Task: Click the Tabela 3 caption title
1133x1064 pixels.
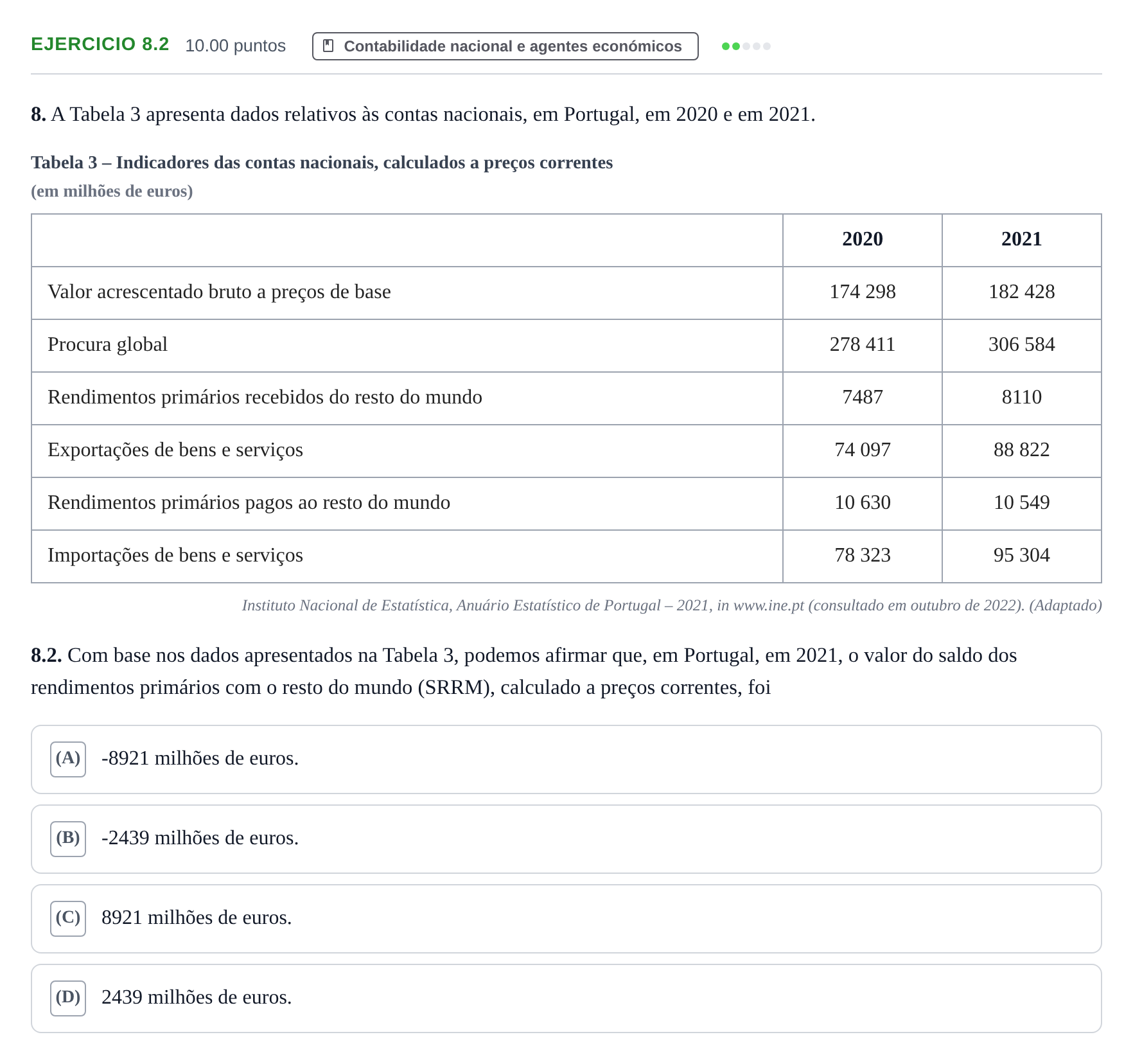Action: pos(322,163)
